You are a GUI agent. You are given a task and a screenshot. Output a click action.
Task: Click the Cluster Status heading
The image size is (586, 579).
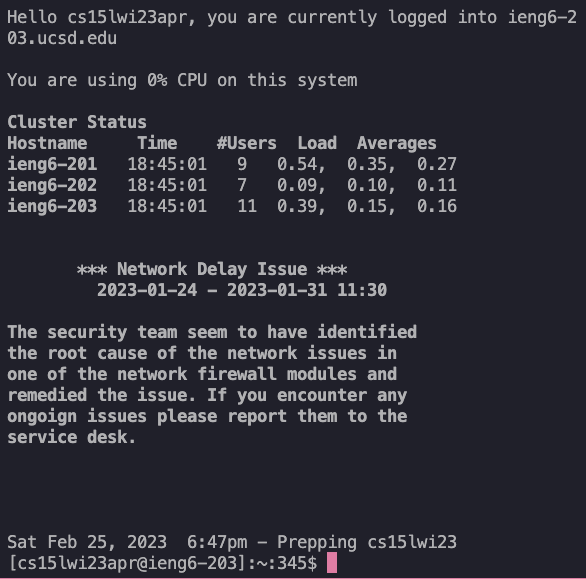click(77, 122)
